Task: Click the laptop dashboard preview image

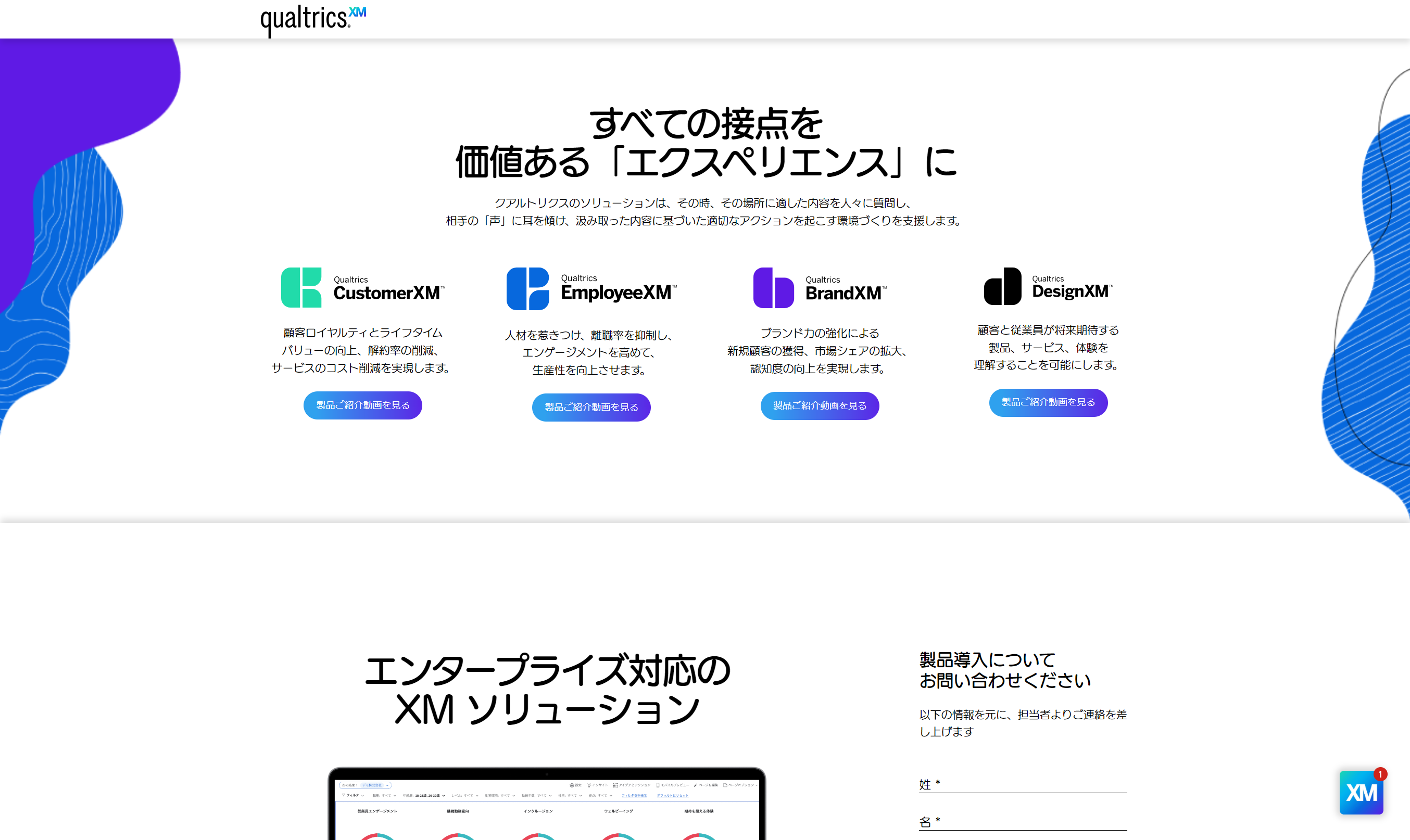Action: point(547,803)
